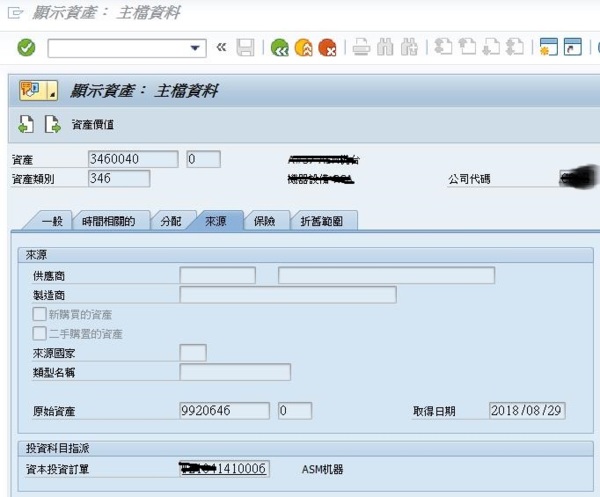The image size is (600, 497).
Task: Click the green Enter checkmark icon
Action: (x=27, y=47)
